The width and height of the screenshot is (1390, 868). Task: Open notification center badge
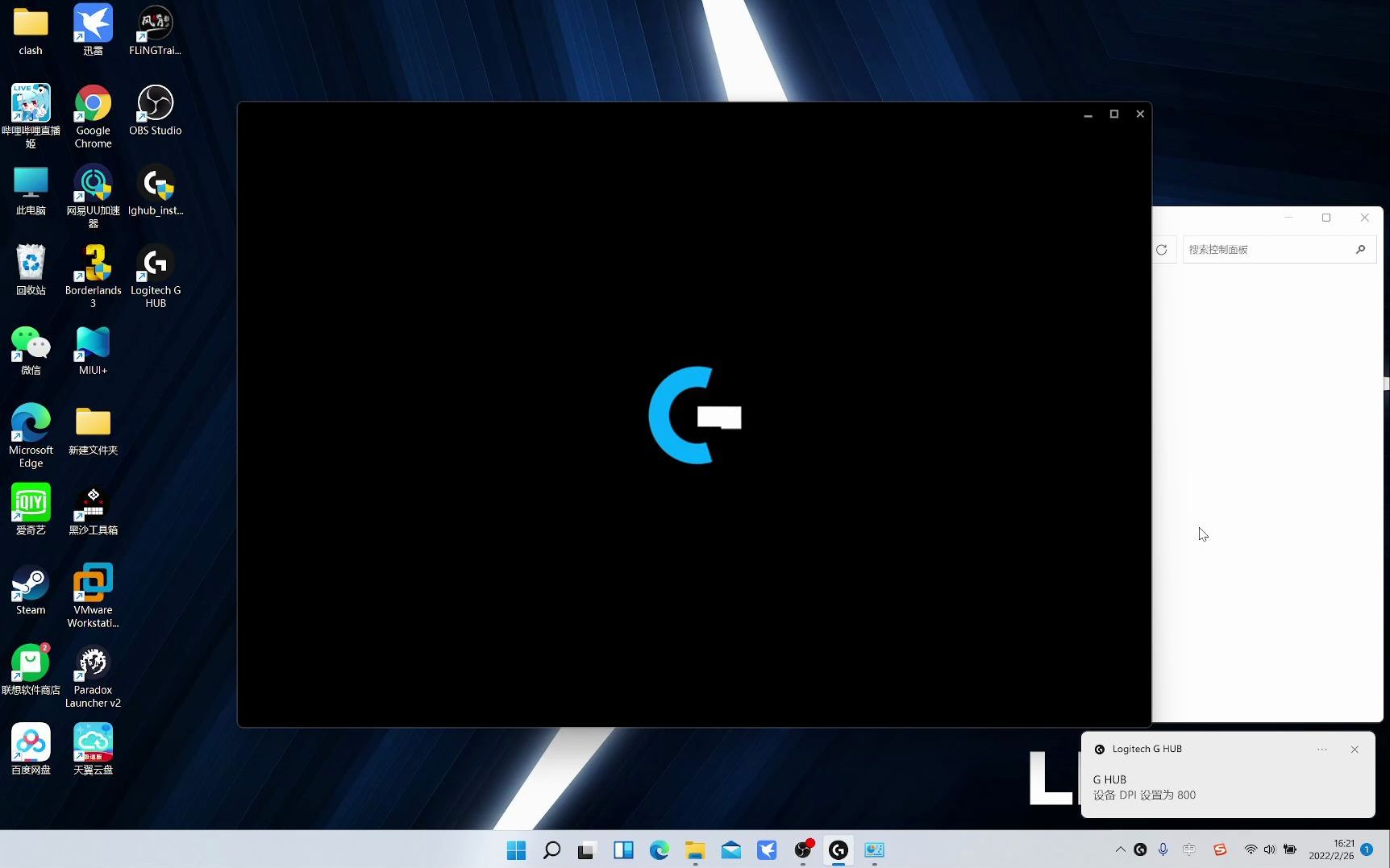click(1367, 849)
